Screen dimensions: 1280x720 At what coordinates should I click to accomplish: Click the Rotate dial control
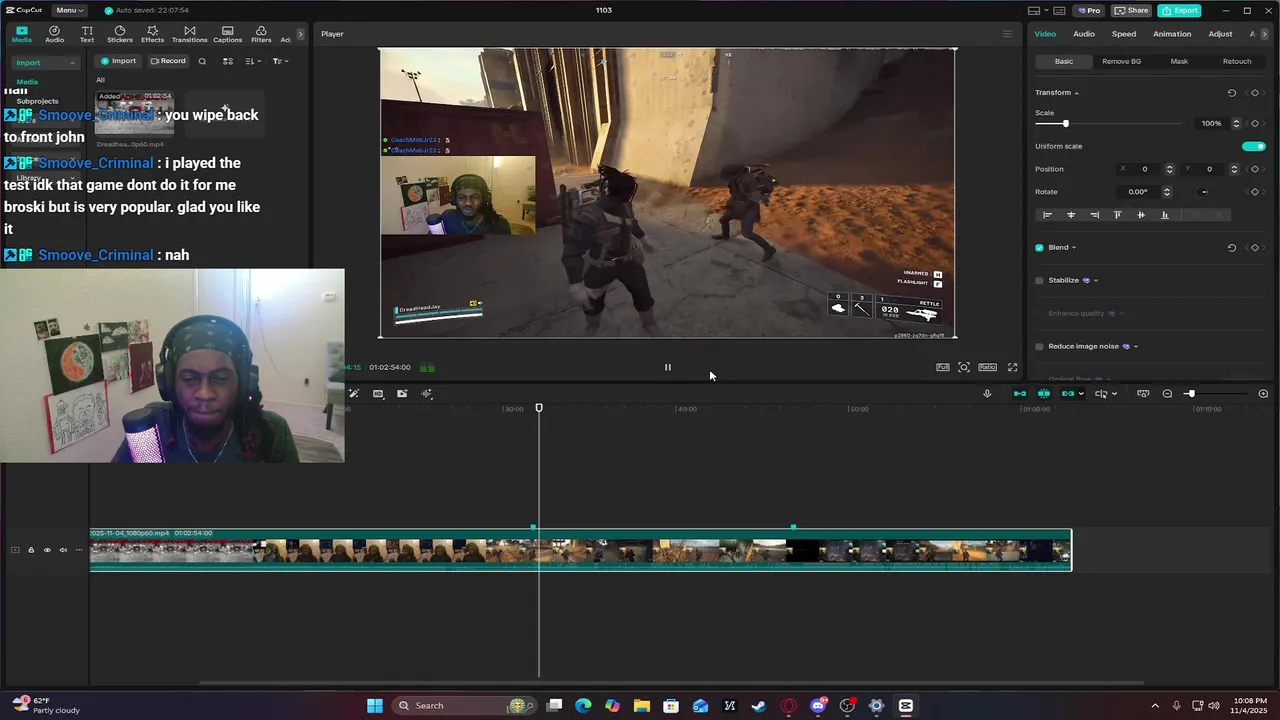click(1204, 192)
